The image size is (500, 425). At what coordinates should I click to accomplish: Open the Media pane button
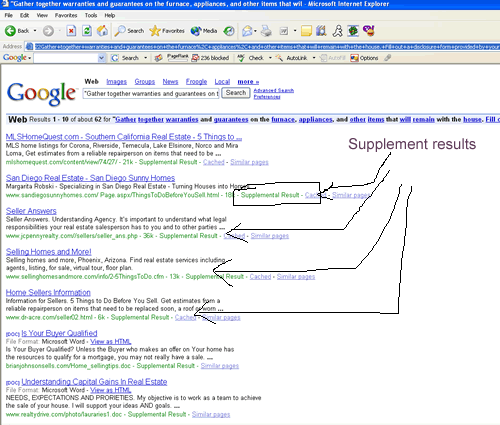click(204, 31)
